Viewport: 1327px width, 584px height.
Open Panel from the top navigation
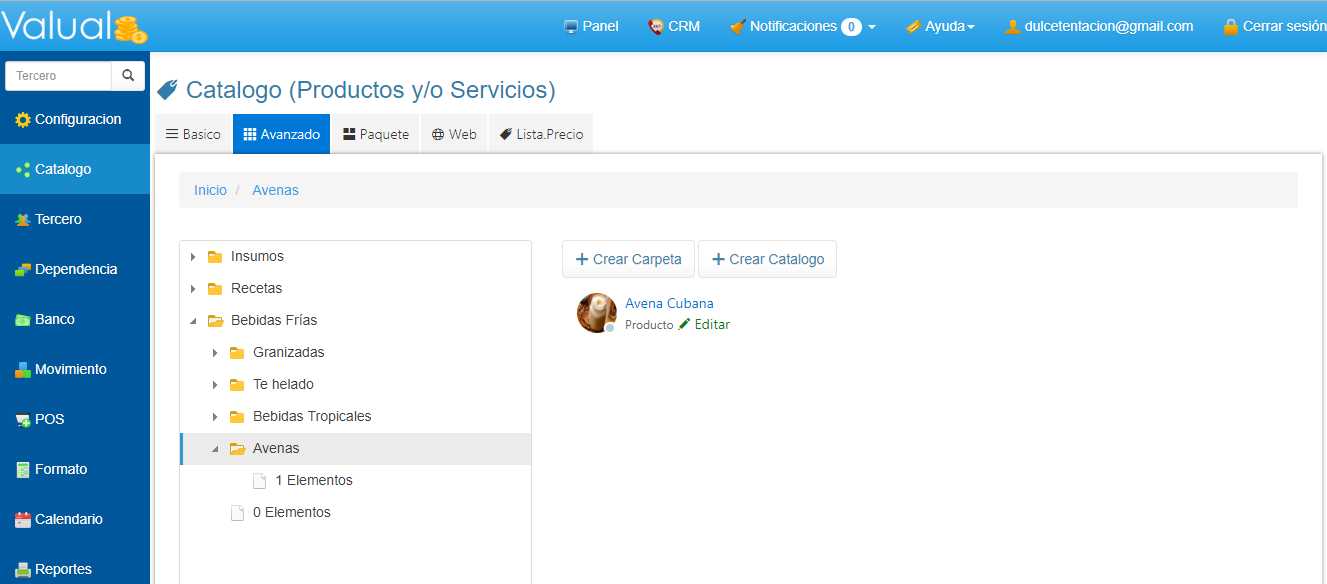591,27
